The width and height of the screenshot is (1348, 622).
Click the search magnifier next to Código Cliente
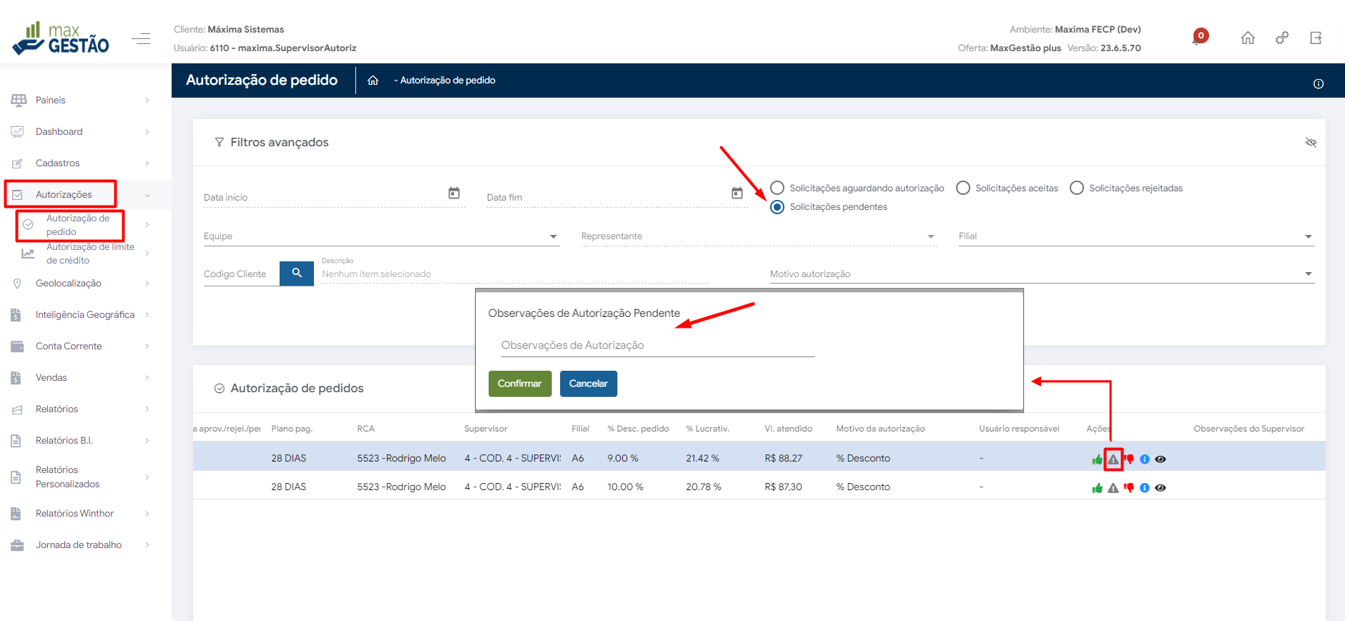pyautogui.click(x=297, y=273)
